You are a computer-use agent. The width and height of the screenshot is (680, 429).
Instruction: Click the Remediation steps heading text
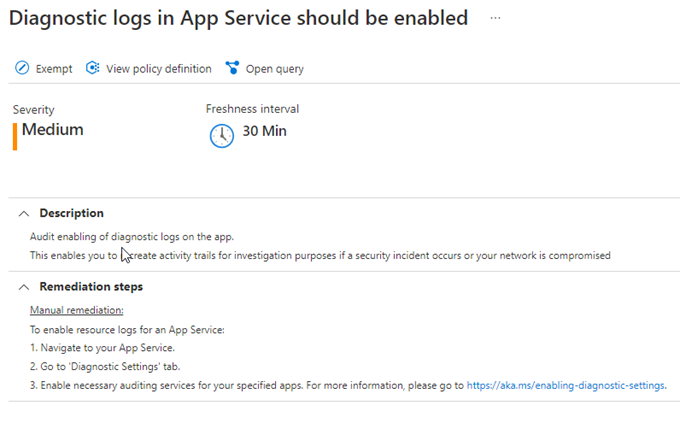pyautogui.click(x=91, y=287)
